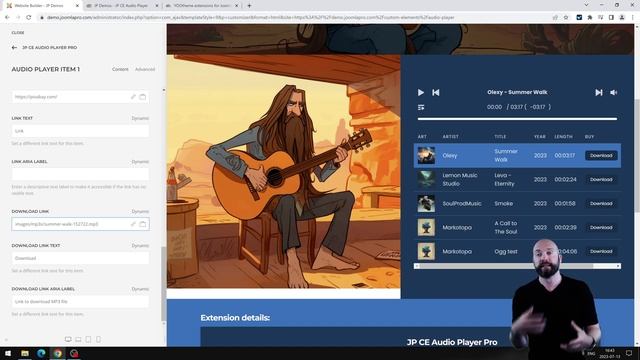The image size is (640, 360).
Task: Click Dynamic next to Download Link Text
Action: pyautogui.click(x=140, y=246)
